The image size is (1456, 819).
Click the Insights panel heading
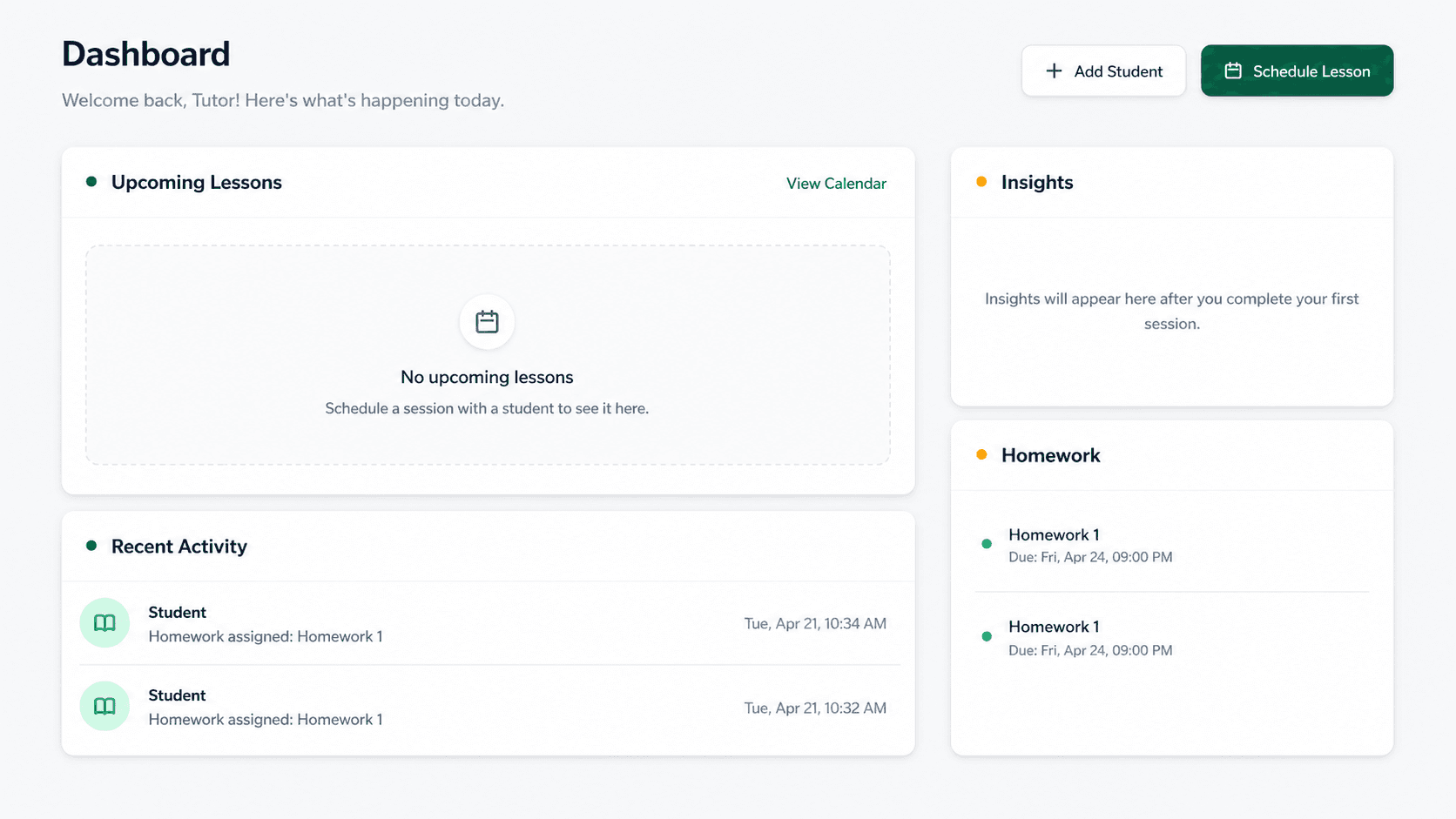[1037, 182]
